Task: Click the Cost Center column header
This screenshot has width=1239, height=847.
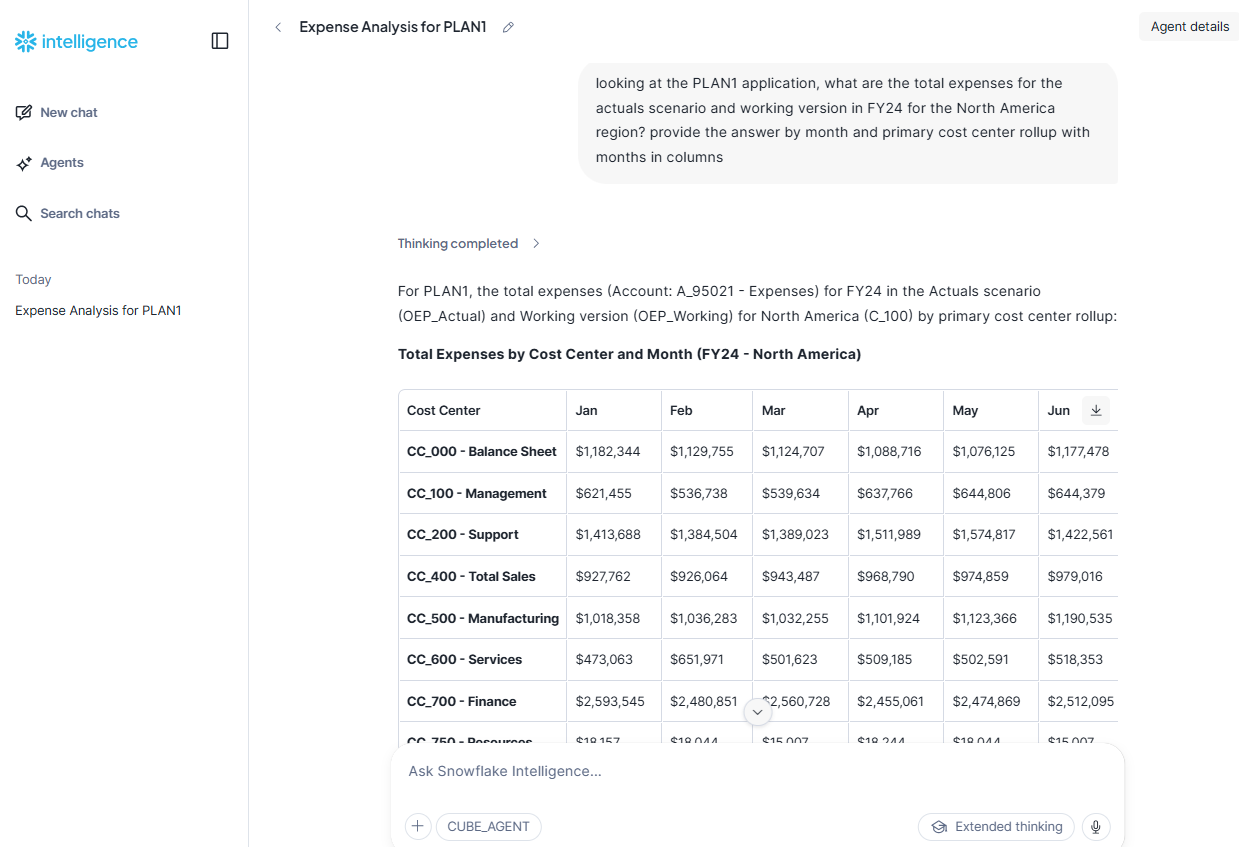Action: click(444, 411)
